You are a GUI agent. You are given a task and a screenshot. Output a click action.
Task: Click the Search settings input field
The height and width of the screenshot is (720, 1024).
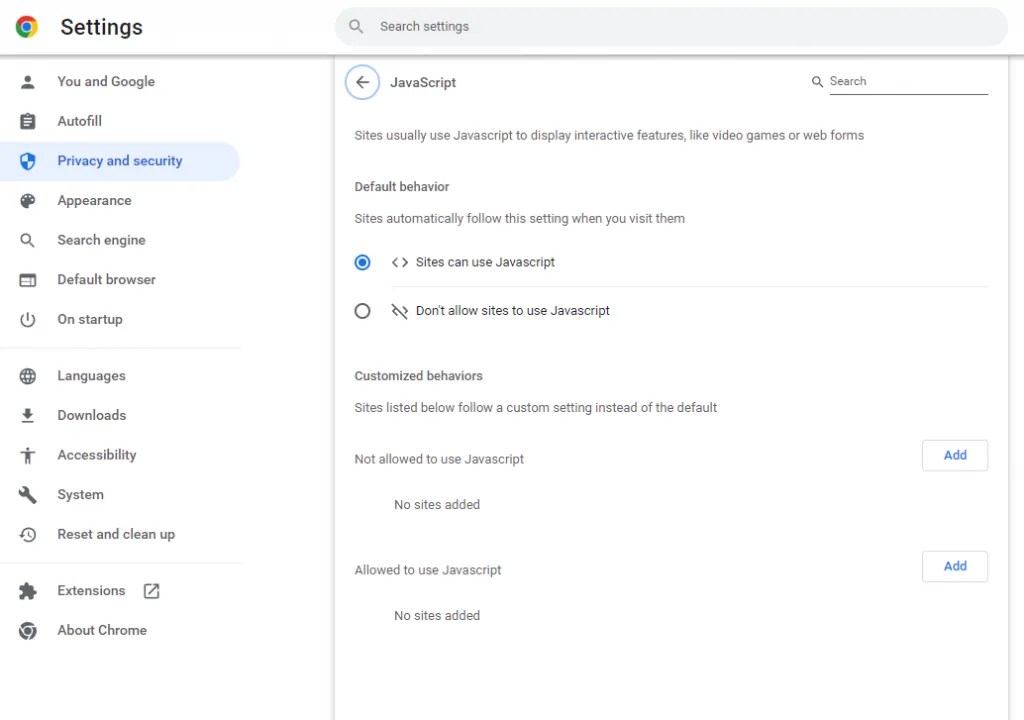(x=671, y=26)
